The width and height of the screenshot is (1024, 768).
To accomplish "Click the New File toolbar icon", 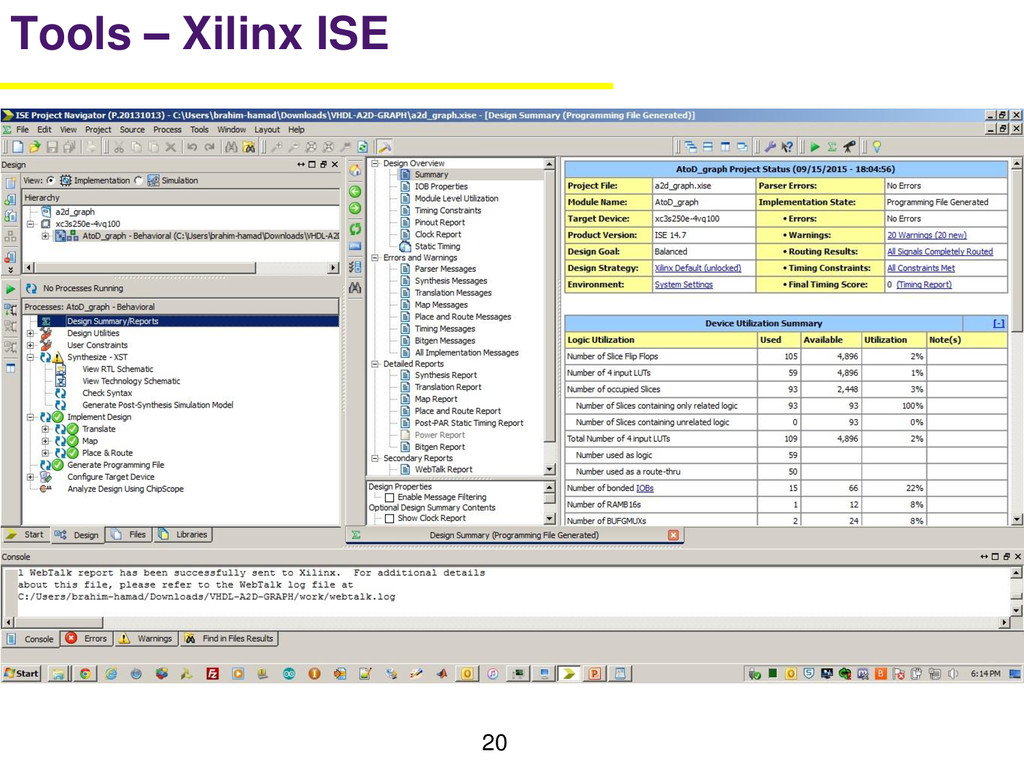I will coord(18,147).
